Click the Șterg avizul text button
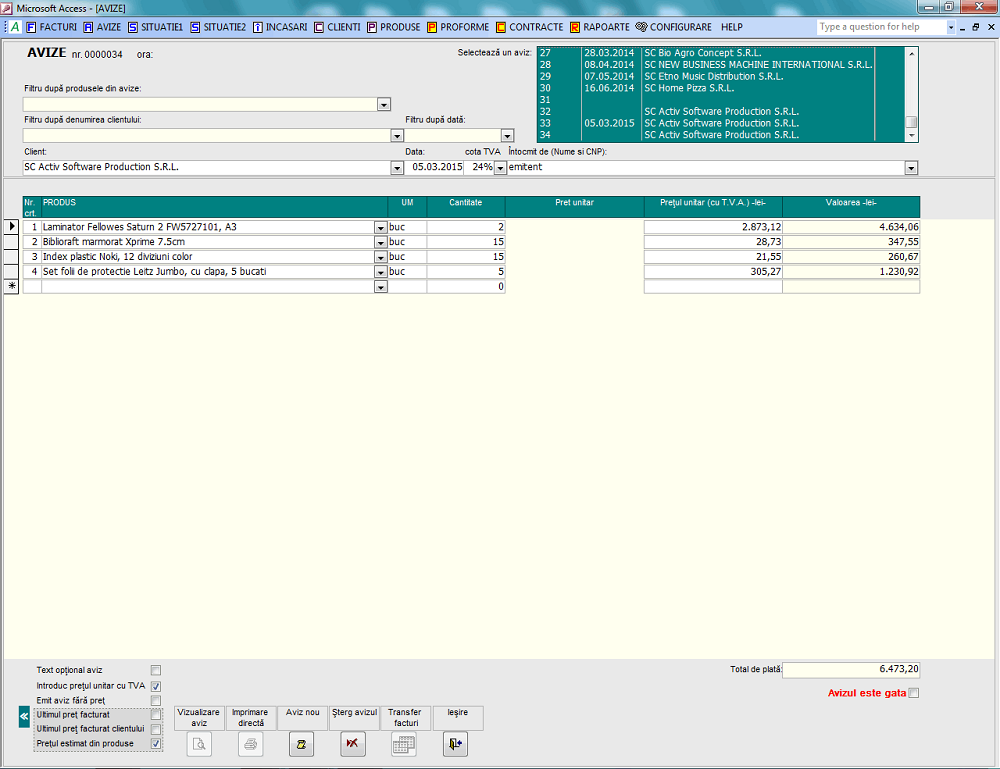1000x769 pixels. tap(354, 717)
